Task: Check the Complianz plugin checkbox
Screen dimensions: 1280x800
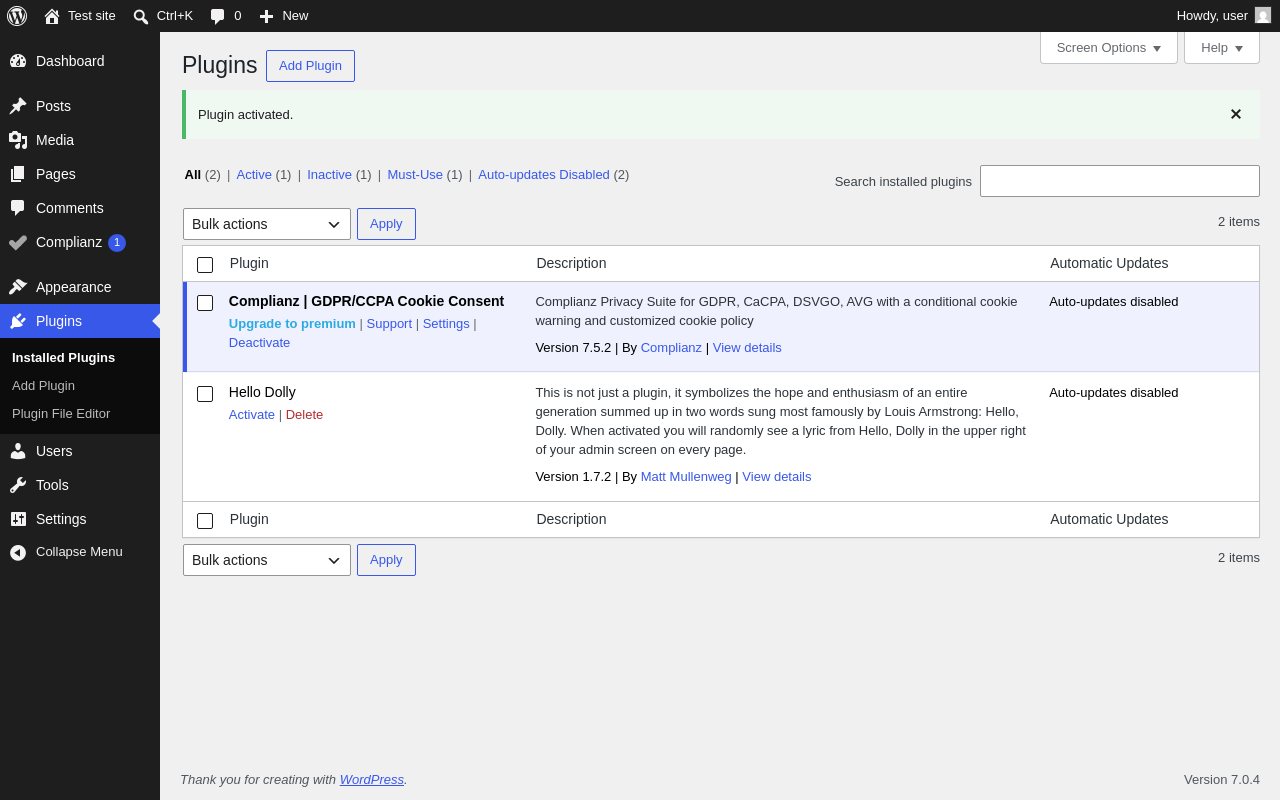Action: [x=205, y=303]
